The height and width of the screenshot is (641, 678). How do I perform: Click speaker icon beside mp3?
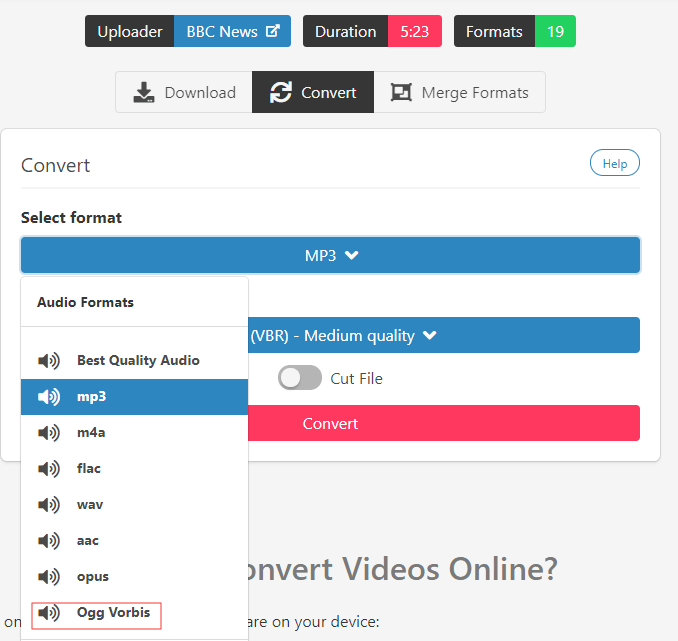pos(49,397)
